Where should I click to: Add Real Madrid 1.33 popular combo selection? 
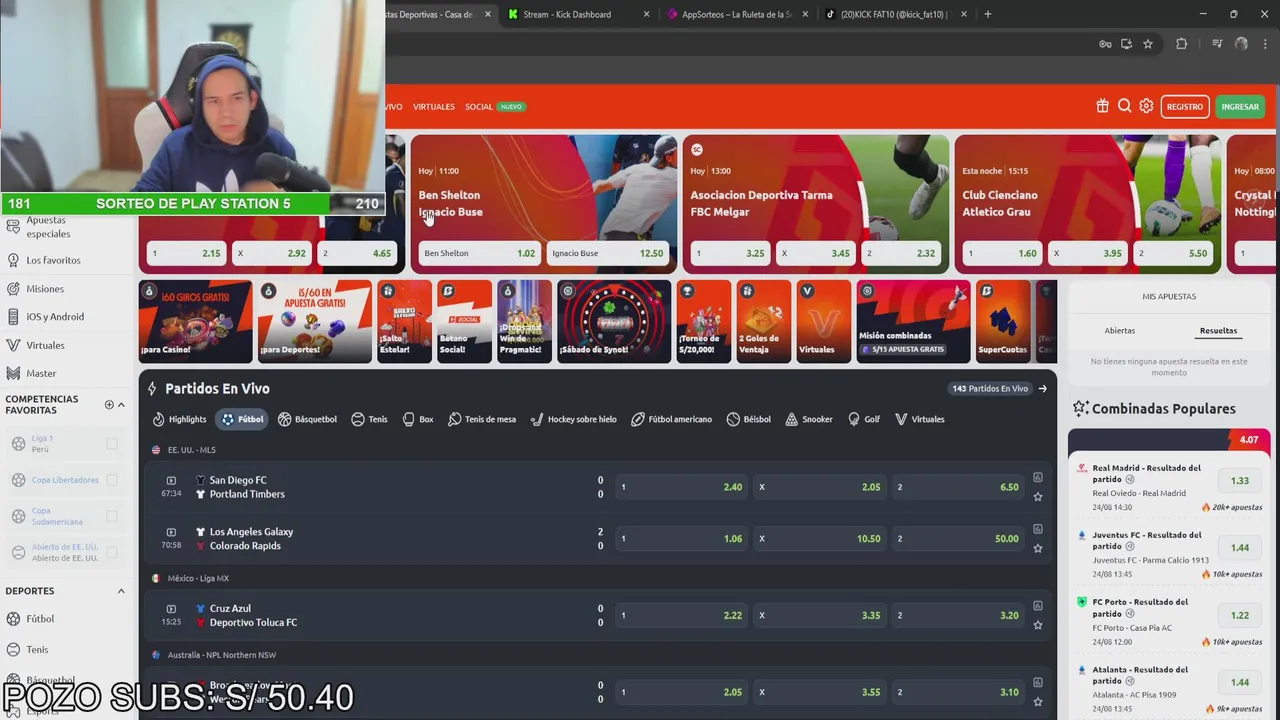click(1240, 481)
